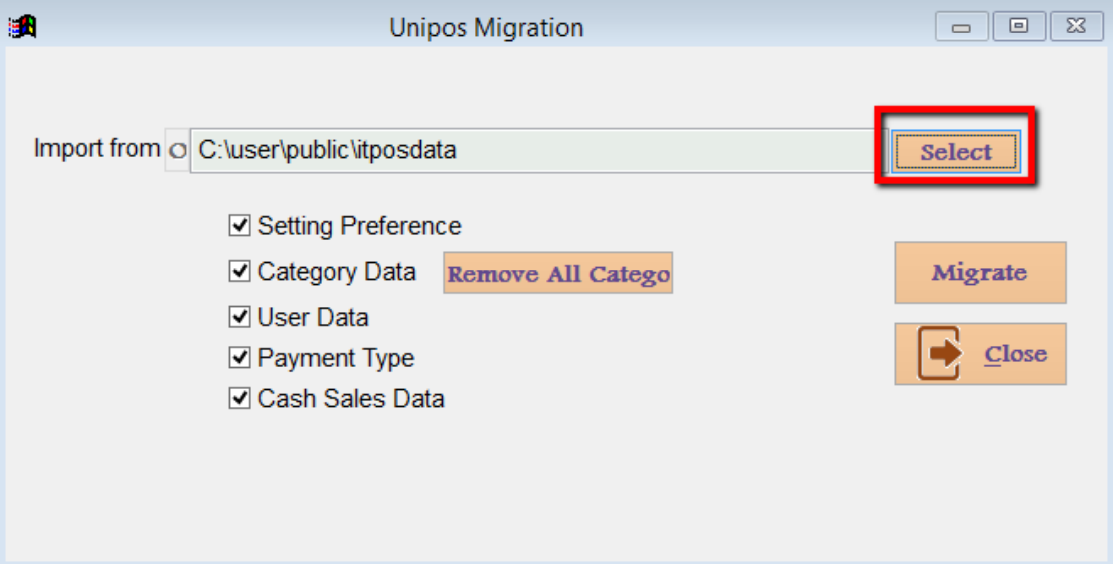Click the Unipos Migration title bar text

click(x=486, y=28)
